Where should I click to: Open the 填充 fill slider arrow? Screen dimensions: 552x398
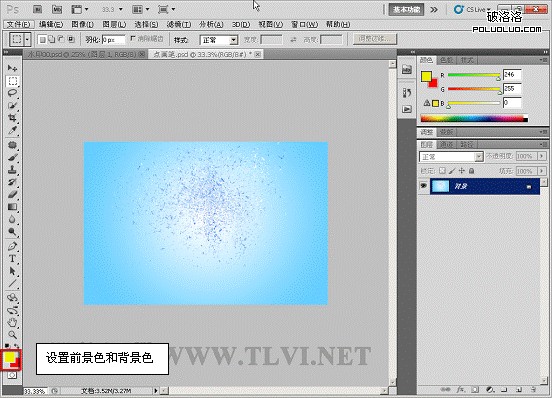(x=542, y=171)
